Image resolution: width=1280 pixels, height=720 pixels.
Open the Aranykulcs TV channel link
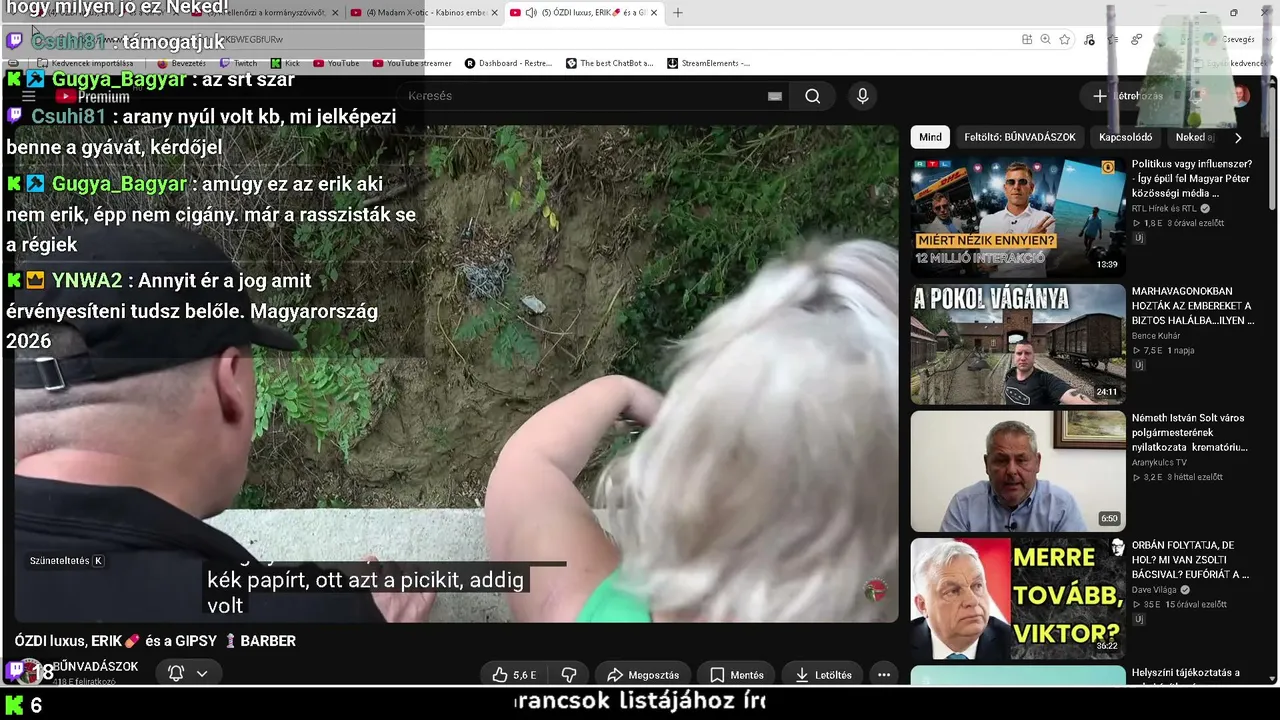(1159, 463)
